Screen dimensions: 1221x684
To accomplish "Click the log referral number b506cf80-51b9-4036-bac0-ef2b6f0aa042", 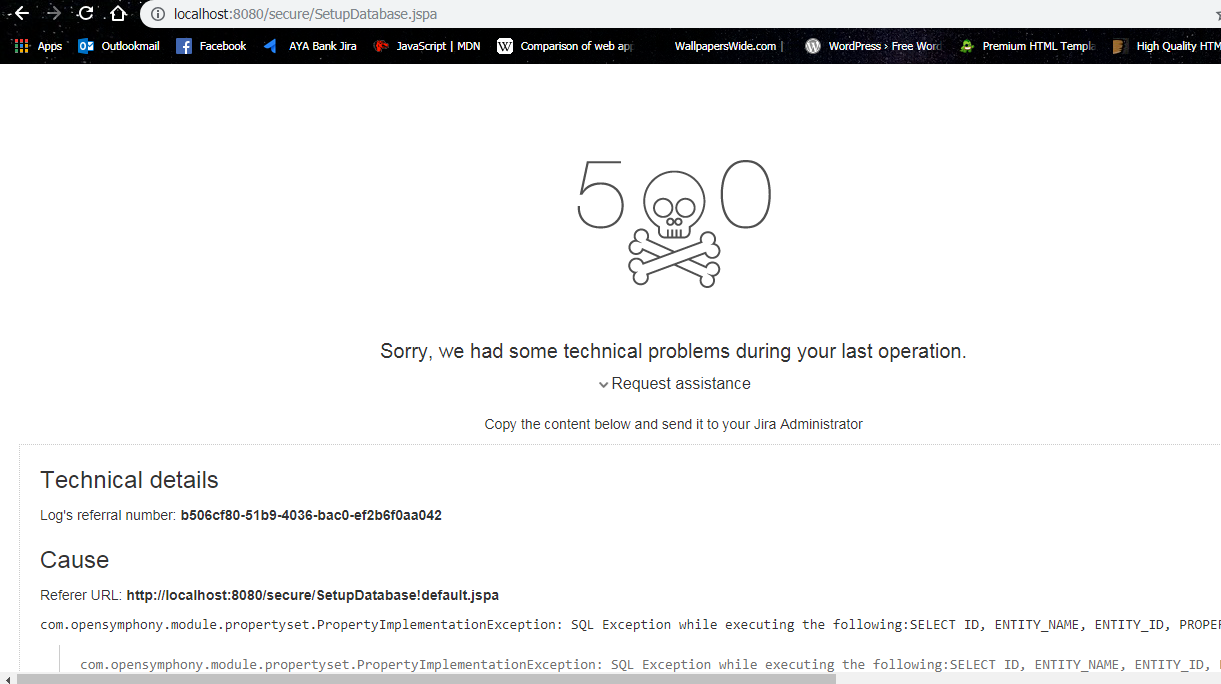I will (x=311, y=516).
